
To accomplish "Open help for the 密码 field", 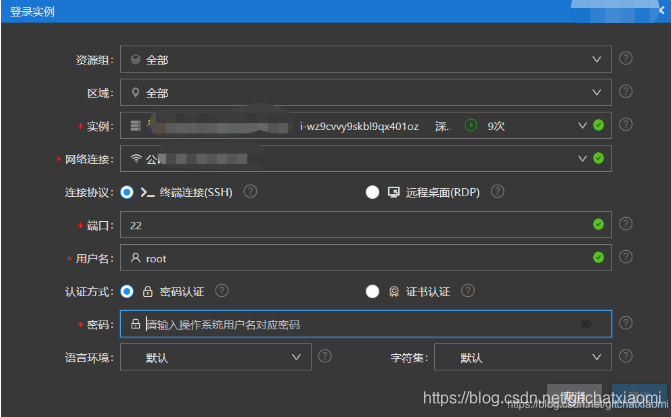I will tap(626, 323).
